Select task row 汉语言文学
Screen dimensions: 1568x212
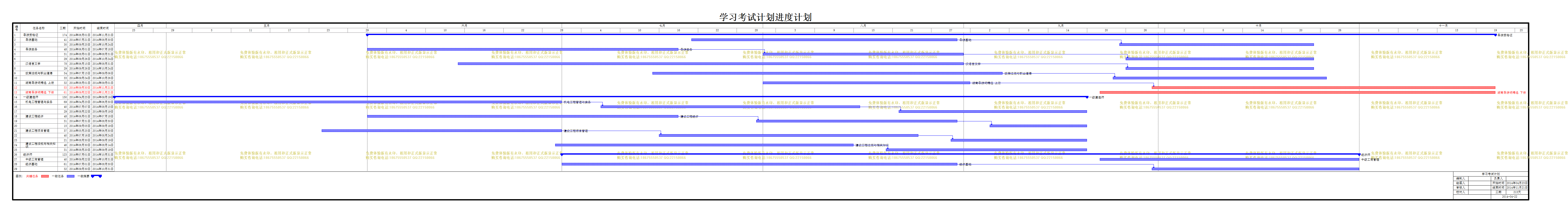pos(63,63)
